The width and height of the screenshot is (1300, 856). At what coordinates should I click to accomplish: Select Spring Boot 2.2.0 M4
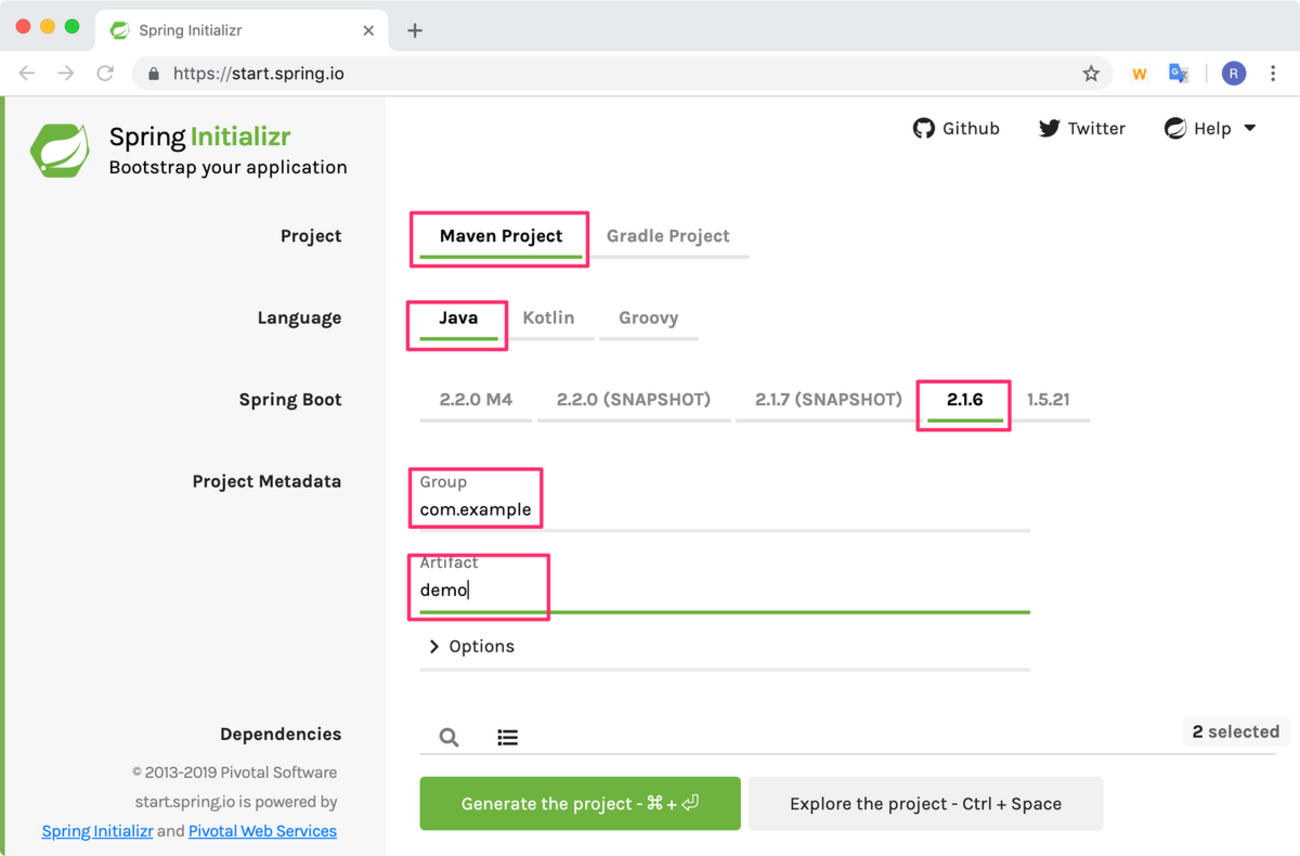[476, 399]
